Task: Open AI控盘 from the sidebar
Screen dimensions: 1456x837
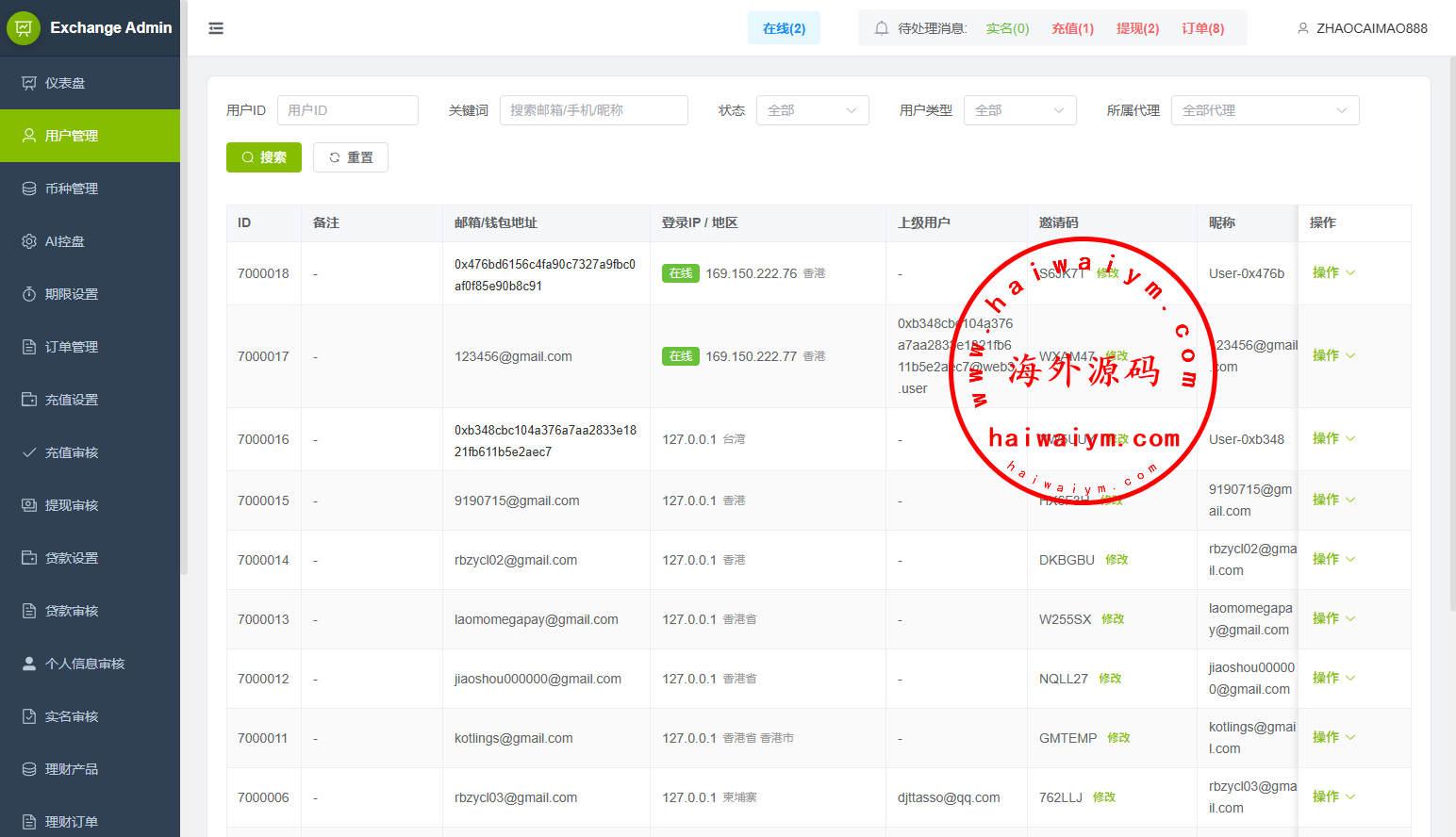Action: (x=65, y=241)
